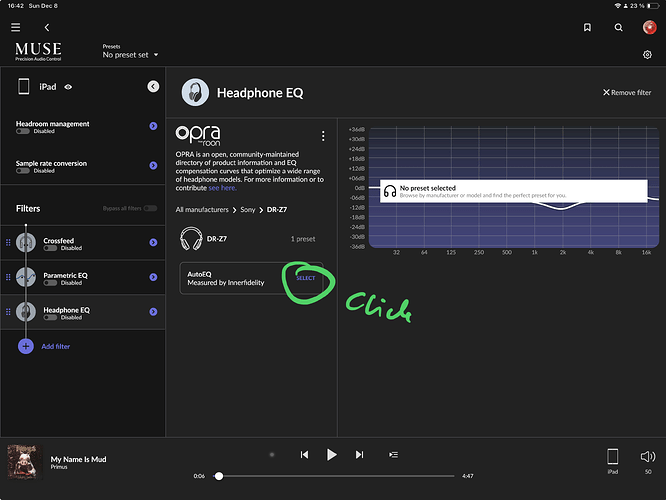666x500 pixels.
Task: Enable the Parametric EQ switch
Action: tap(50, 283)
